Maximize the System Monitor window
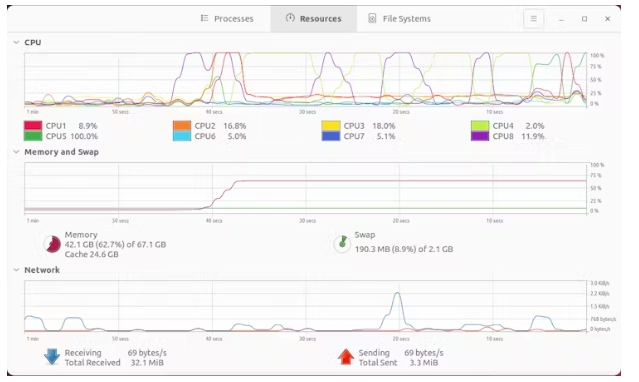The height and width of the screenshot is (382, 639). 584,19
